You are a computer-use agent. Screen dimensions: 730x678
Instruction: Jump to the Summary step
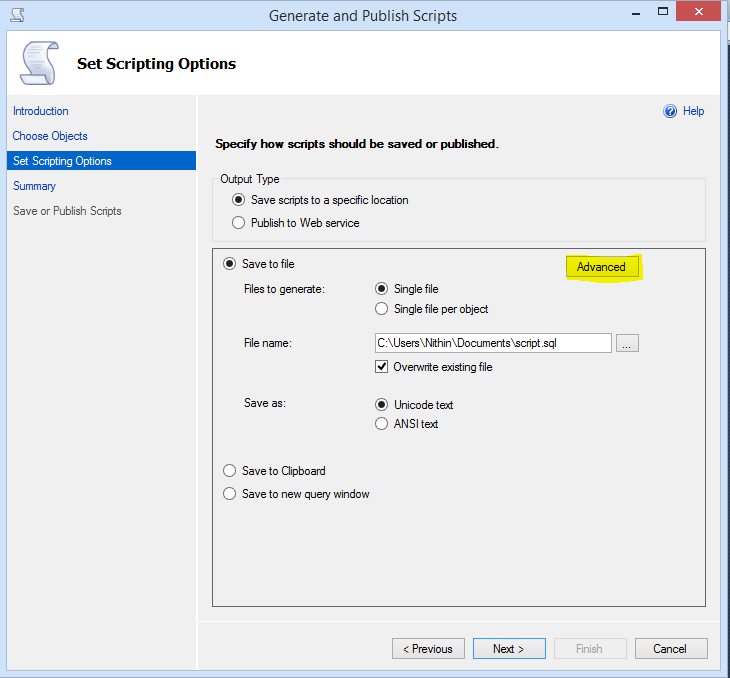click(x=34, y=186)
